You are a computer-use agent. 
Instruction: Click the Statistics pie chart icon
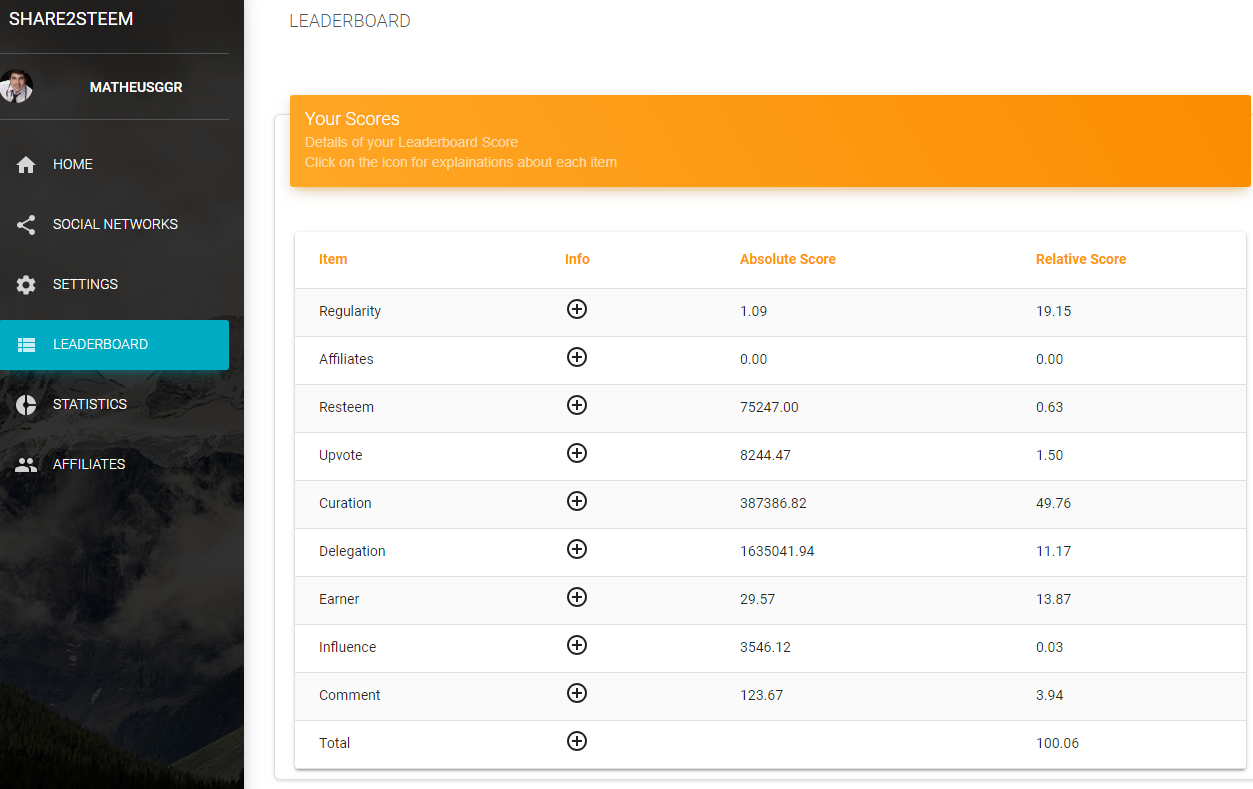[x=26, y=405]
